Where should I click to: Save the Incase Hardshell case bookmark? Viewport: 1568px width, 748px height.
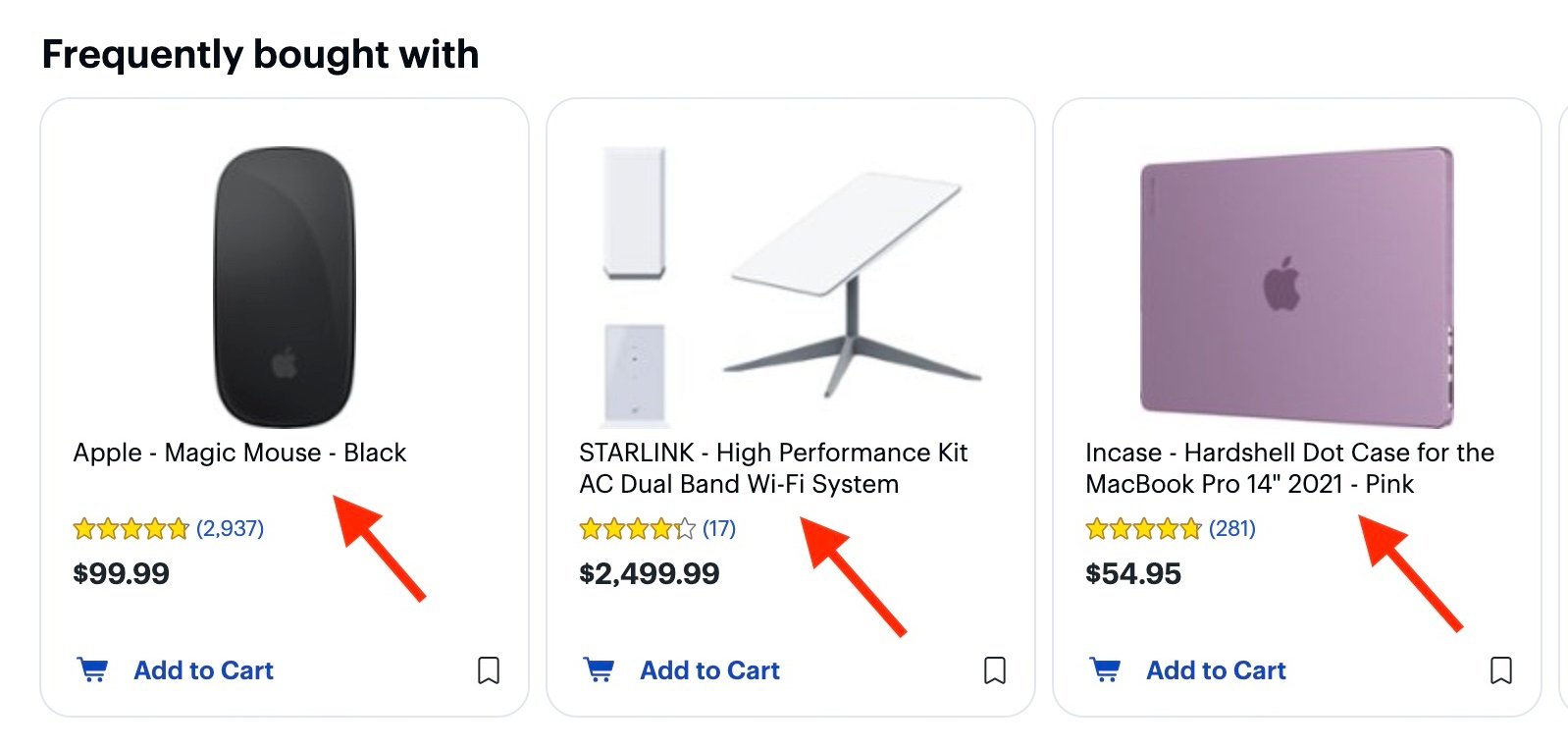point(1501,670)
